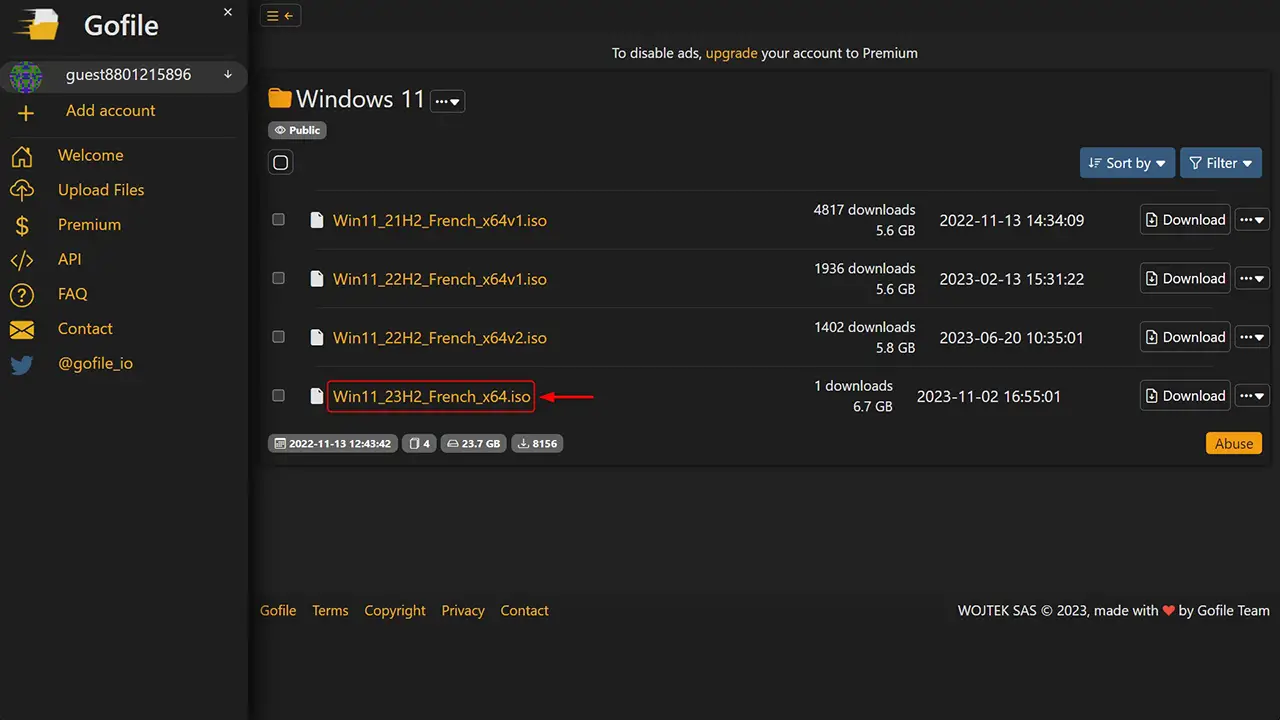This screenshot has width=1280, height=720.
Task: Open the Terms footer link
Action: pyautogui.click(x=330, y=610)
